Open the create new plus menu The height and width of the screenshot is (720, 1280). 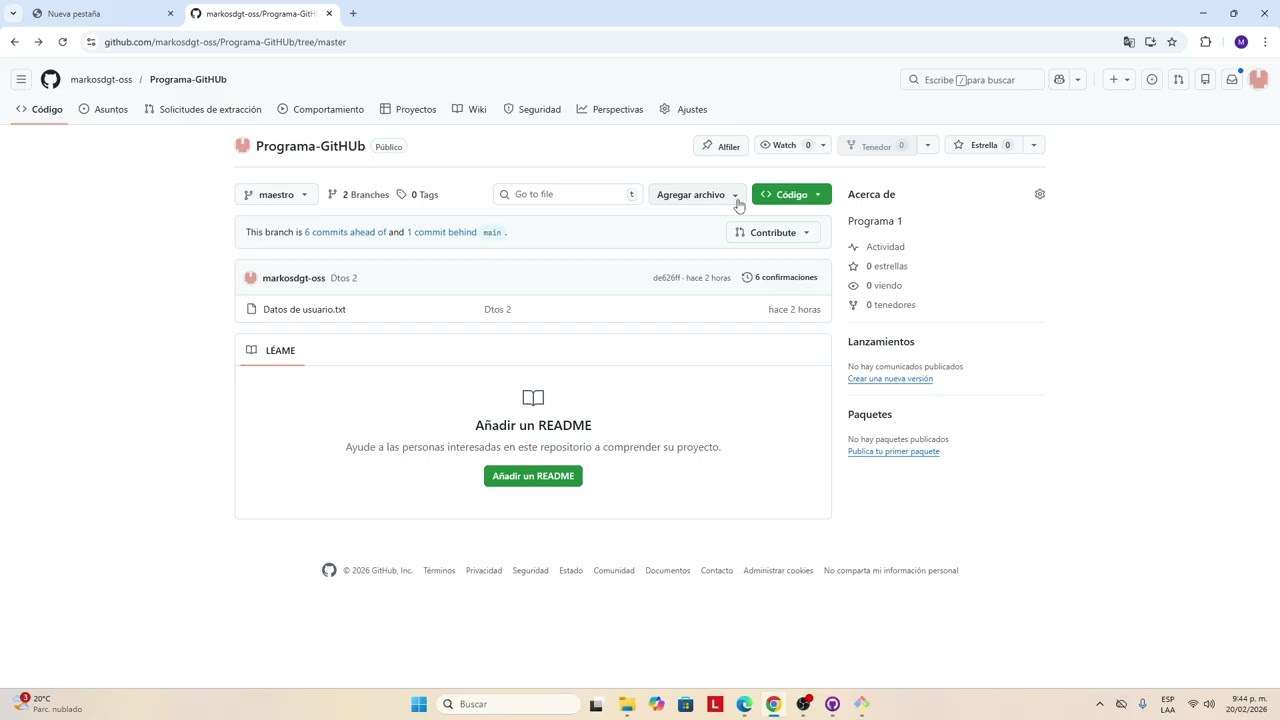[x=1118, y=79]
